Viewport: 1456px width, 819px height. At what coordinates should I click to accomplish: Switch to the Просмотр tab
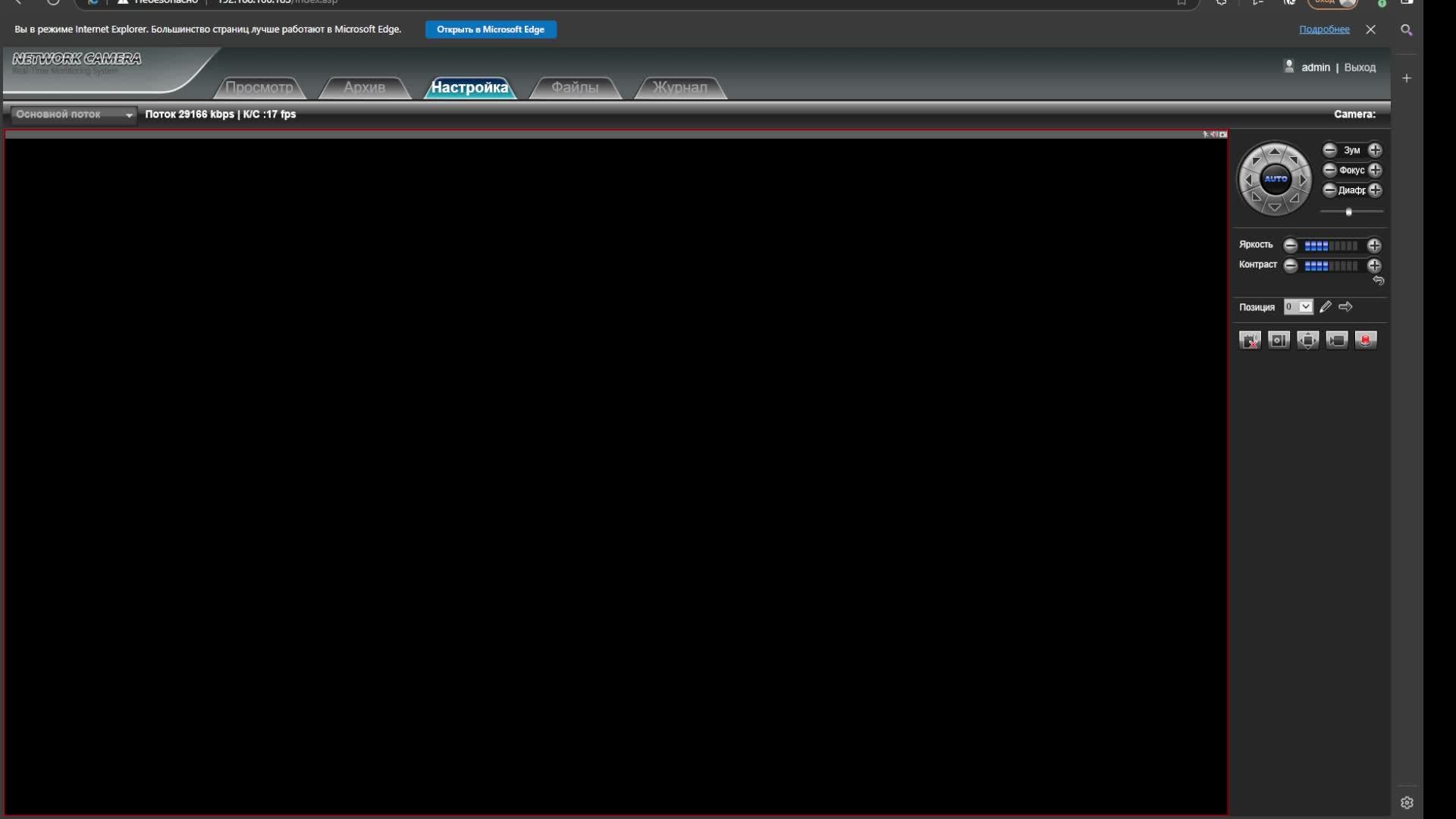tap(259, 87)
